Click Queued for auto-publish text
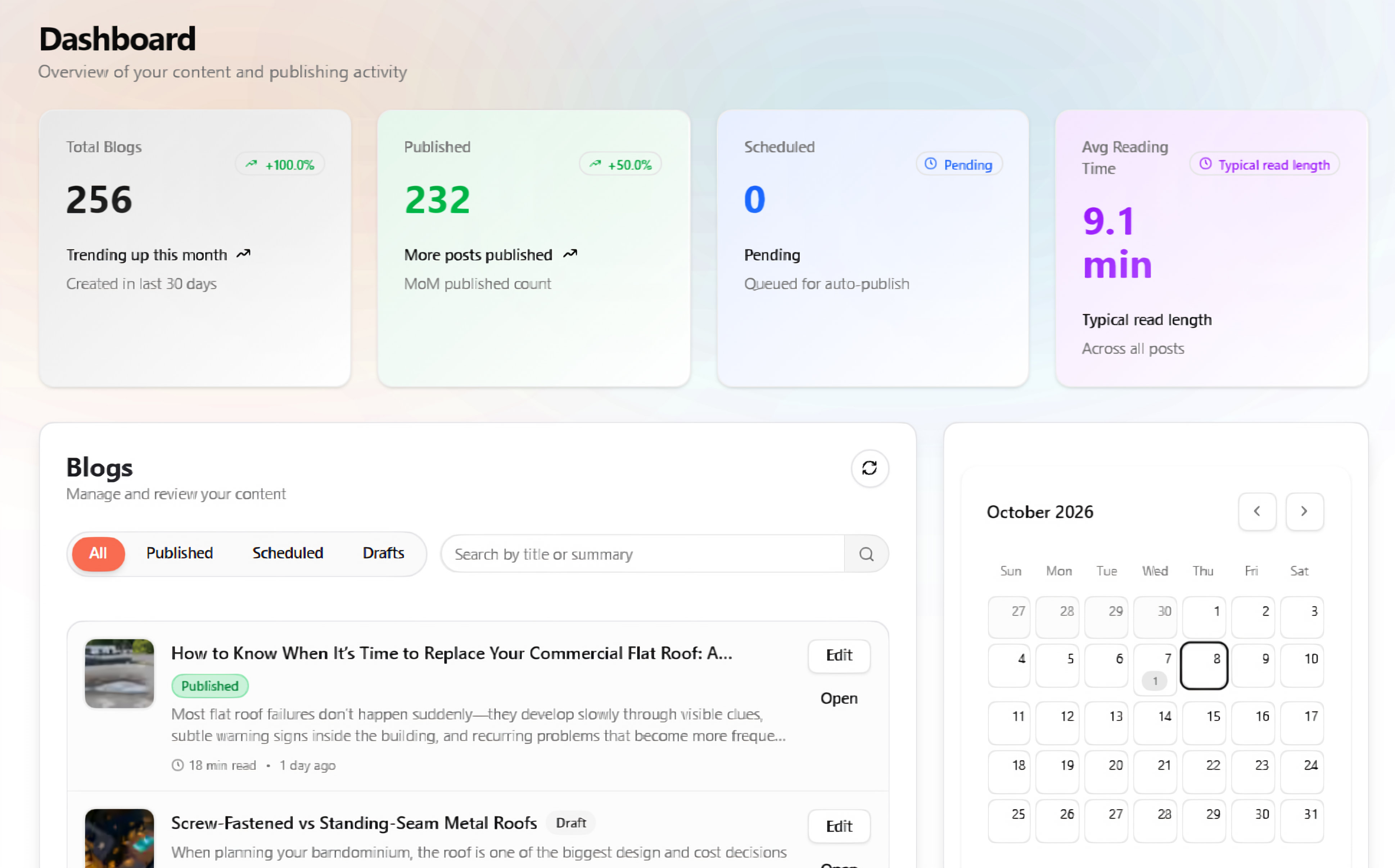Screen dimensions: 1395x868 826,284
